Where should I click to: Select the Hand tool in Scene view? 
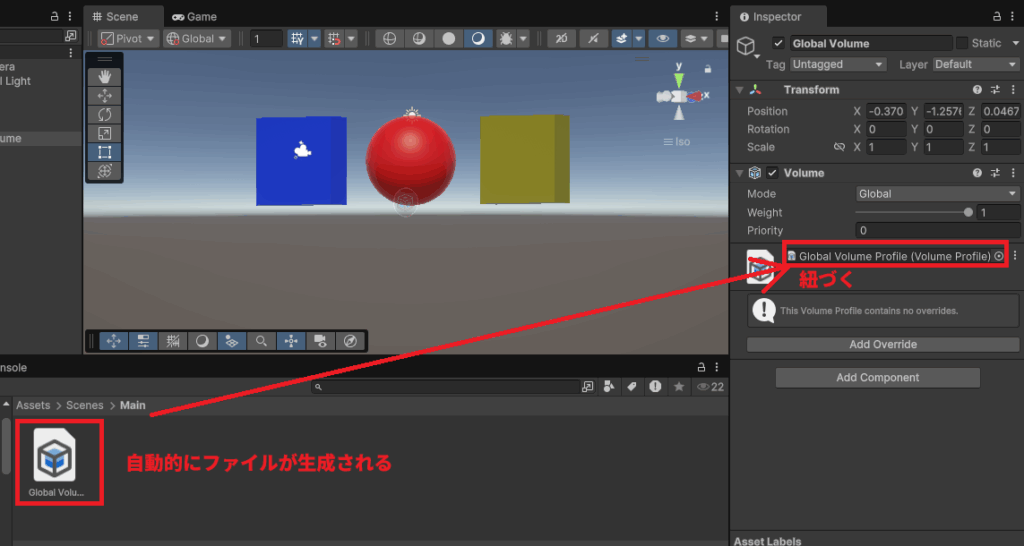(x=104, y=77)
